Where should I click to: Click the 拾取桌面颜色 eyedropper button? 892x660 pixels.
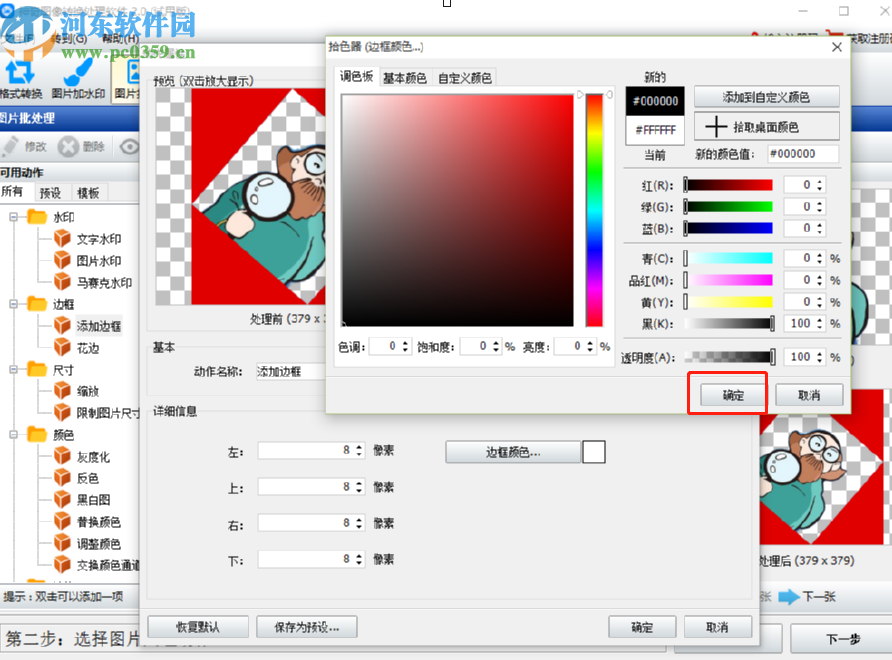tap(766, 125)
